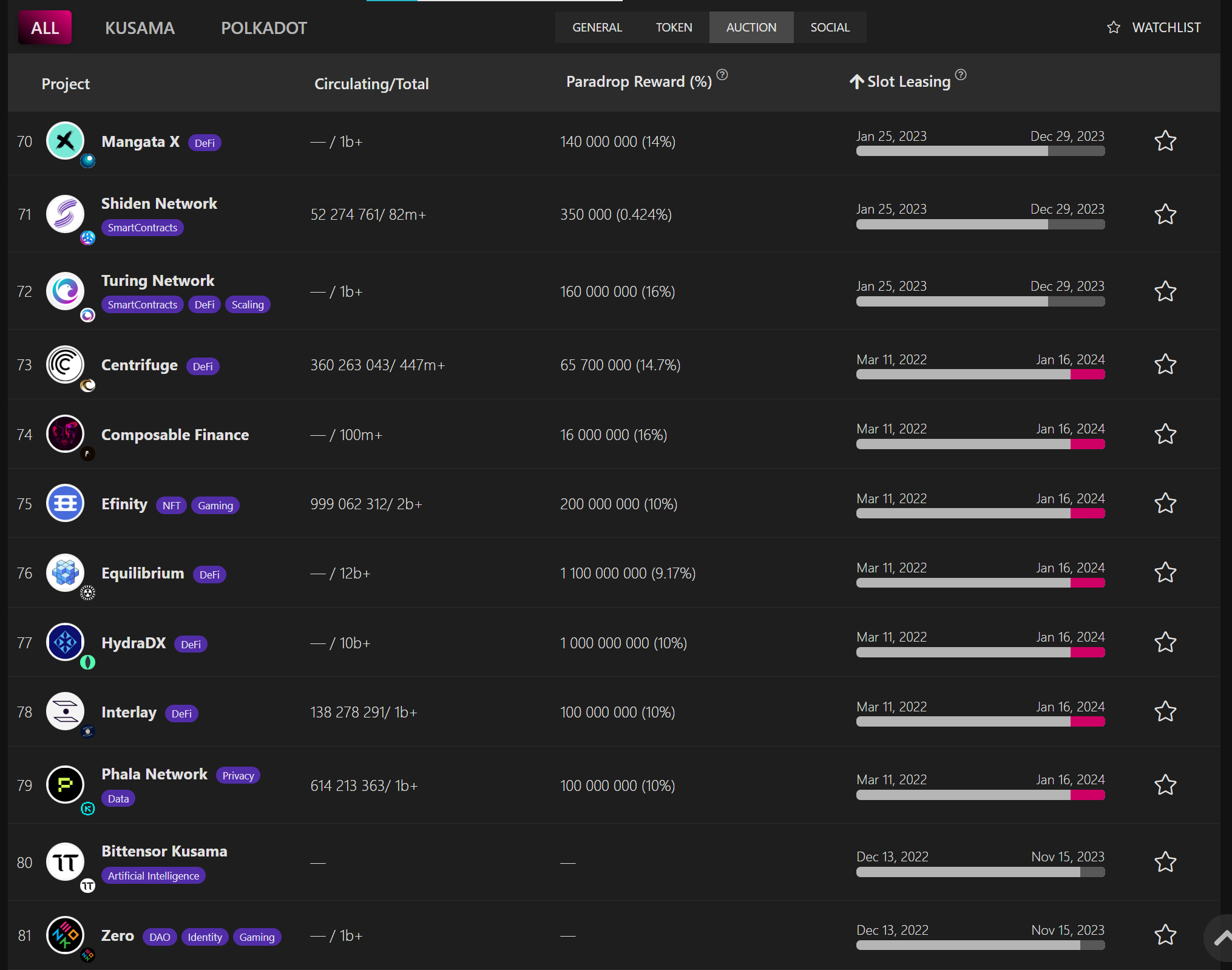Click the Slot Leasing help question icon

click(961, 75)
